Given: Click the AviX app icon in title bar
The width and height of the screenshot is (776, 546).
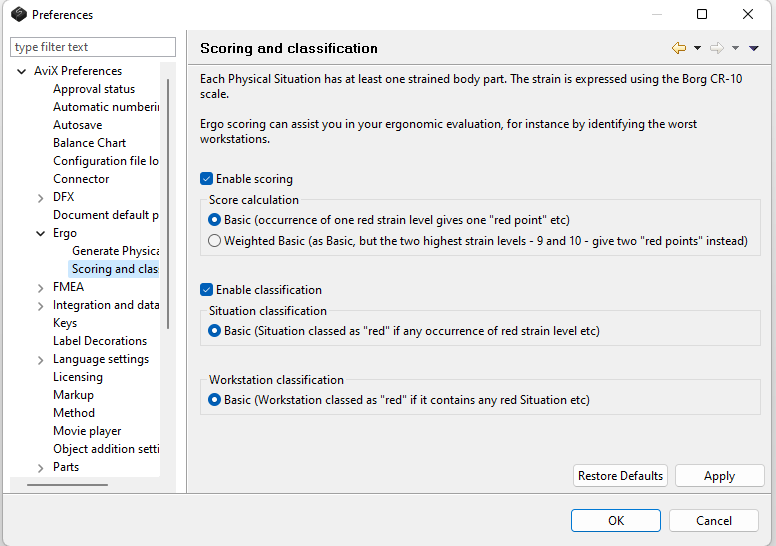Looking at the screenshot, I should click(x=18, y=15).
